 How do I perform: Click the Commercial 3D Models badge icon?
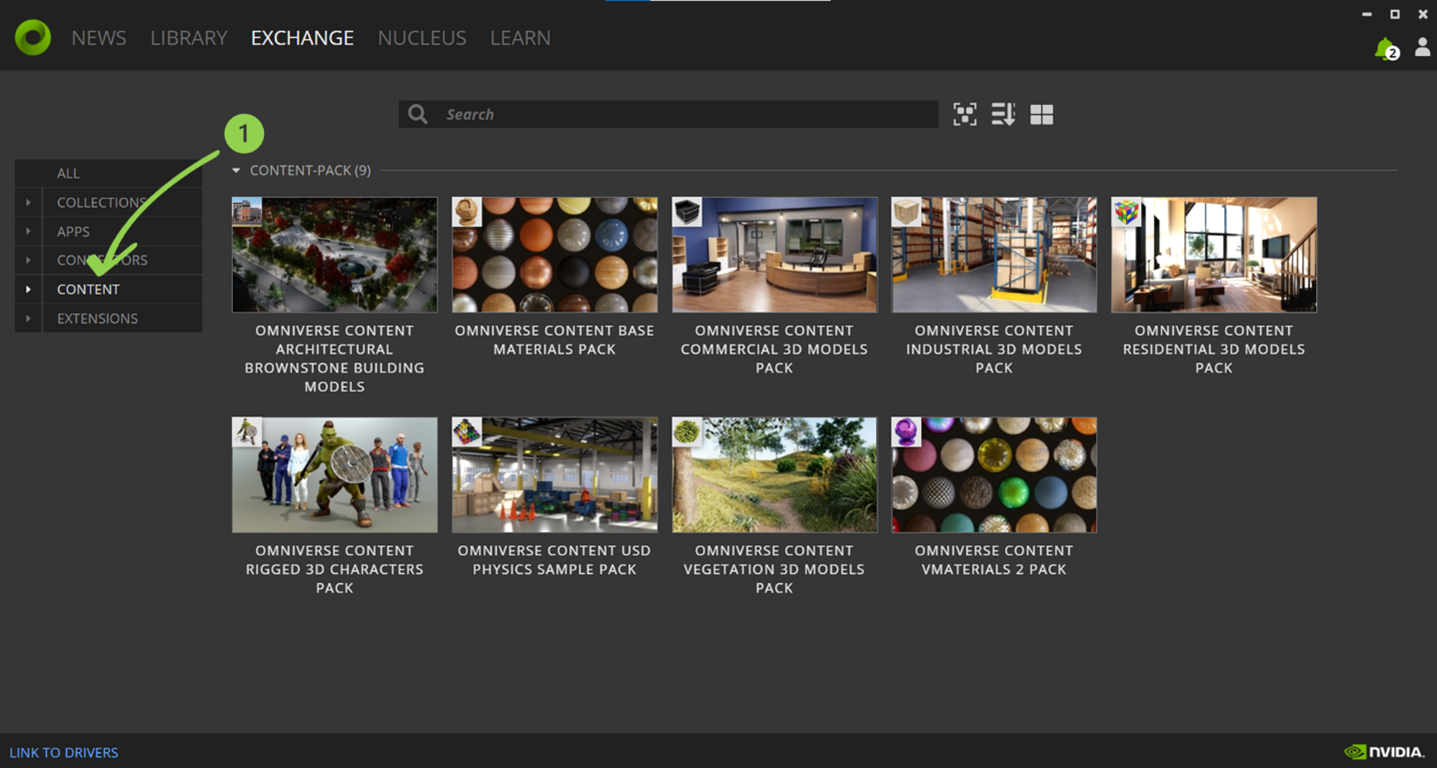point(687,212)
